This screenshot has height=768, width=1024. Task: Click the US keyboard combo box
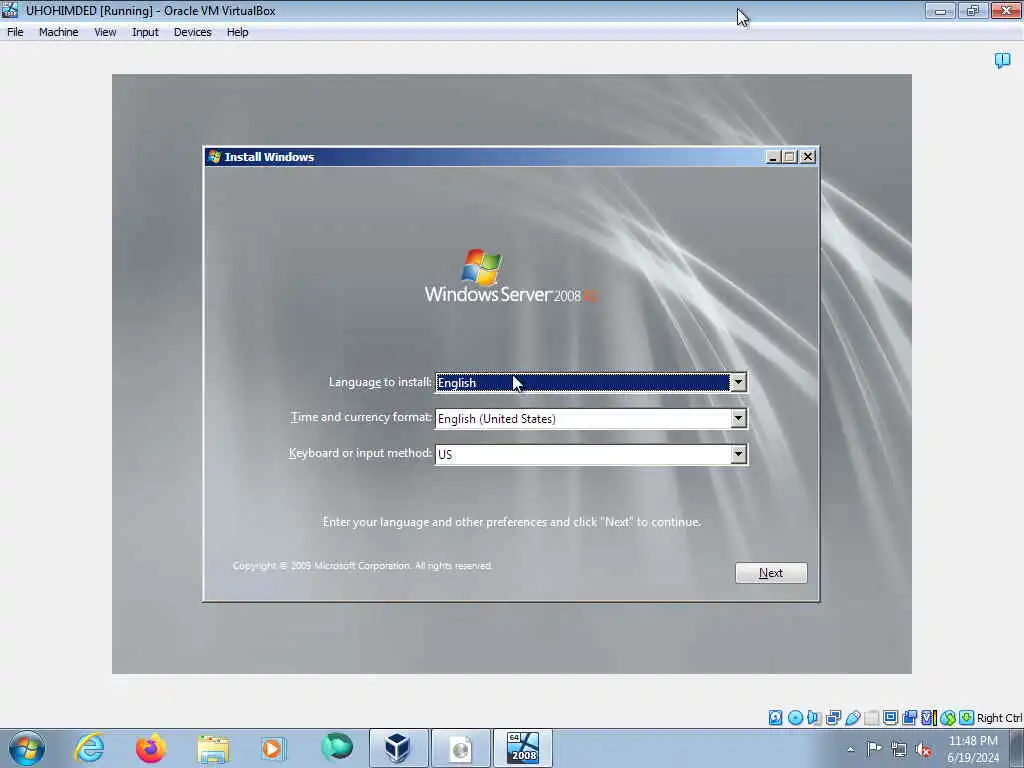tap(591, 454)
